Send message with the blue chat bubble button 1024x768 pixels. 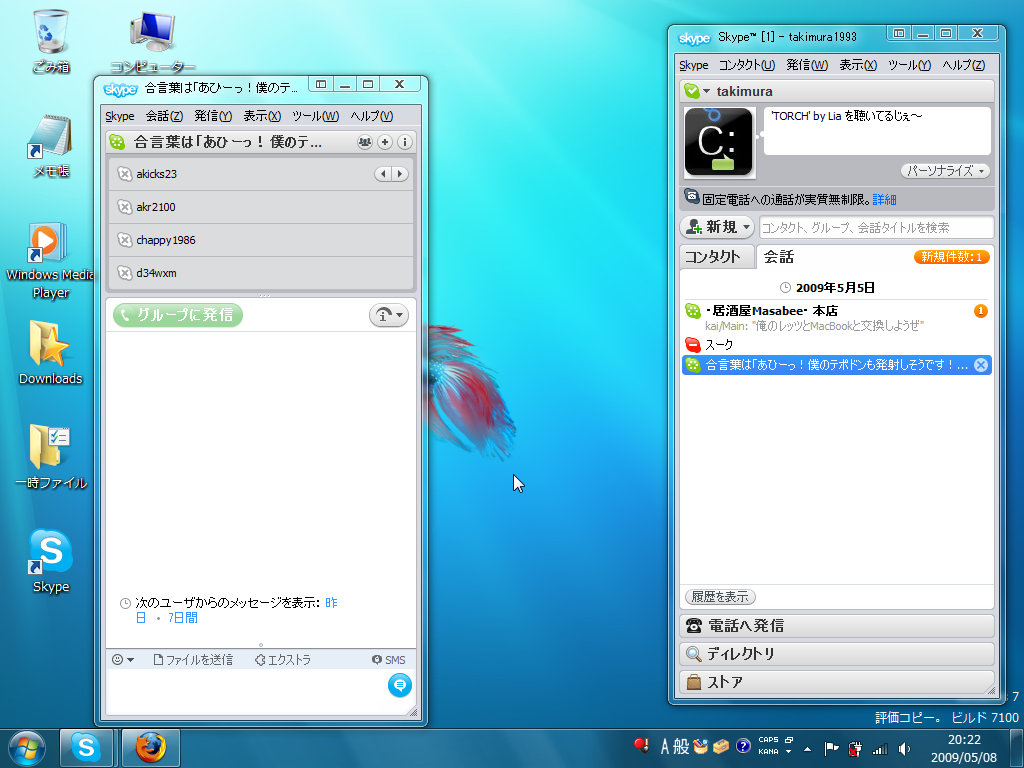click(x=400, y=684)
